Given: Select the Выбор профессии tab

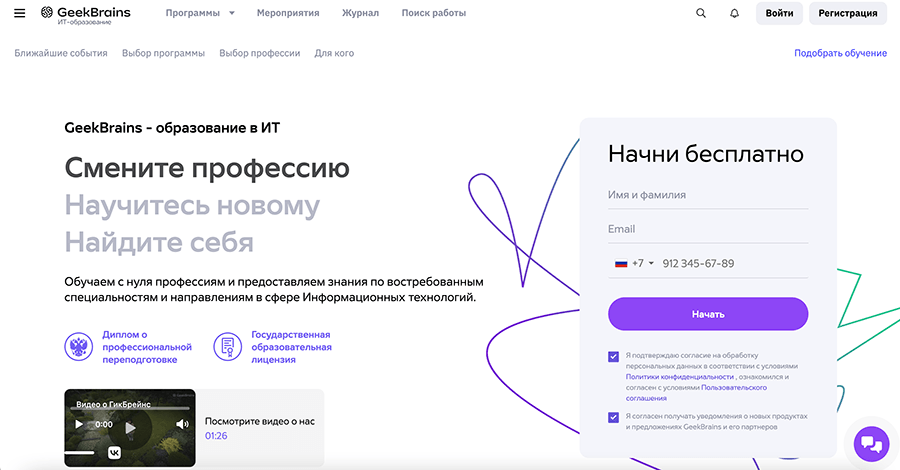Looking at the screenshot, I should 259,53.
